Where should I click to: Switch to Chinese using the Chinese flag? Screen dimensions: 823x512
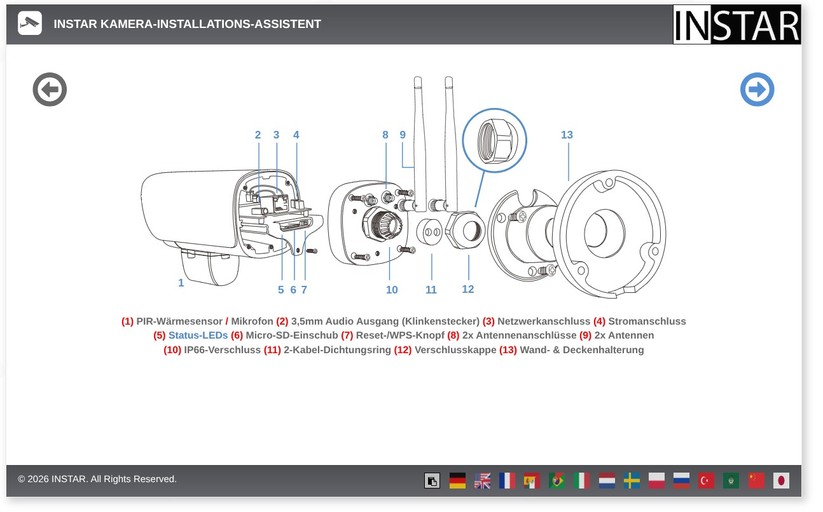[x=756, y=480]
